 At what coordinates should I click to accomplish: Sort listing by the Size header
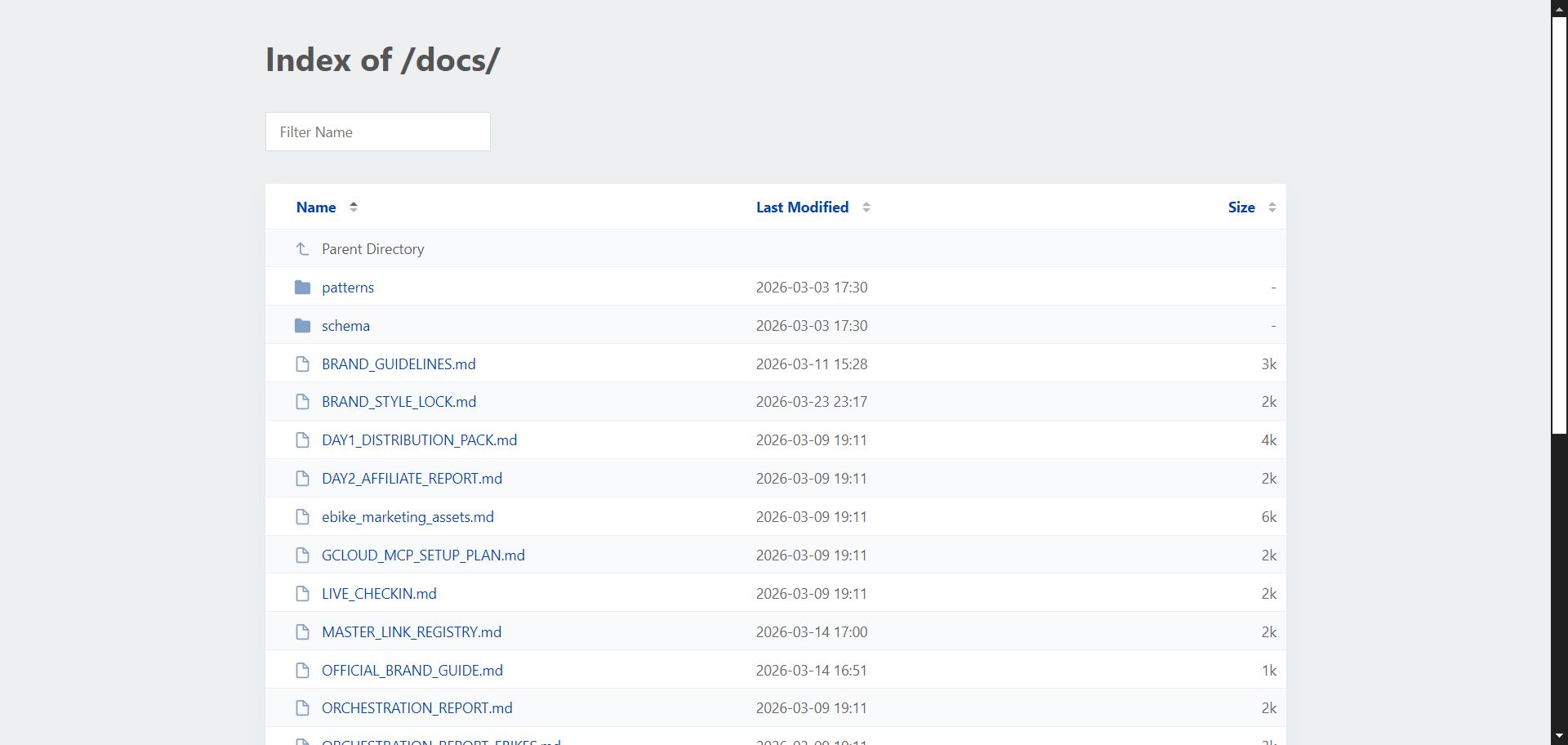coord(1241,207)
